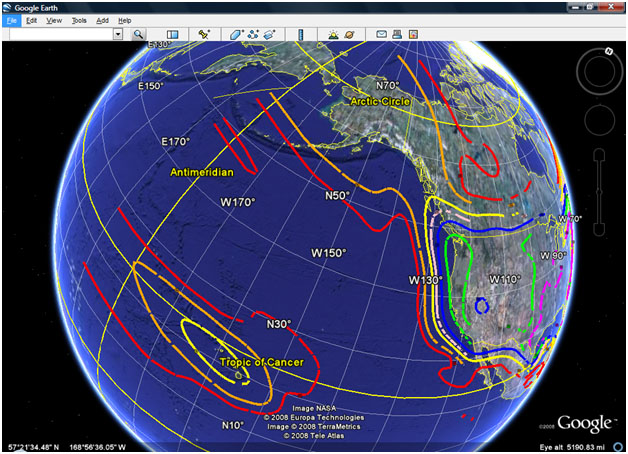The image size is (628, 454).
Task: Minimize the Google Earth window
Action: click(575, 7)
